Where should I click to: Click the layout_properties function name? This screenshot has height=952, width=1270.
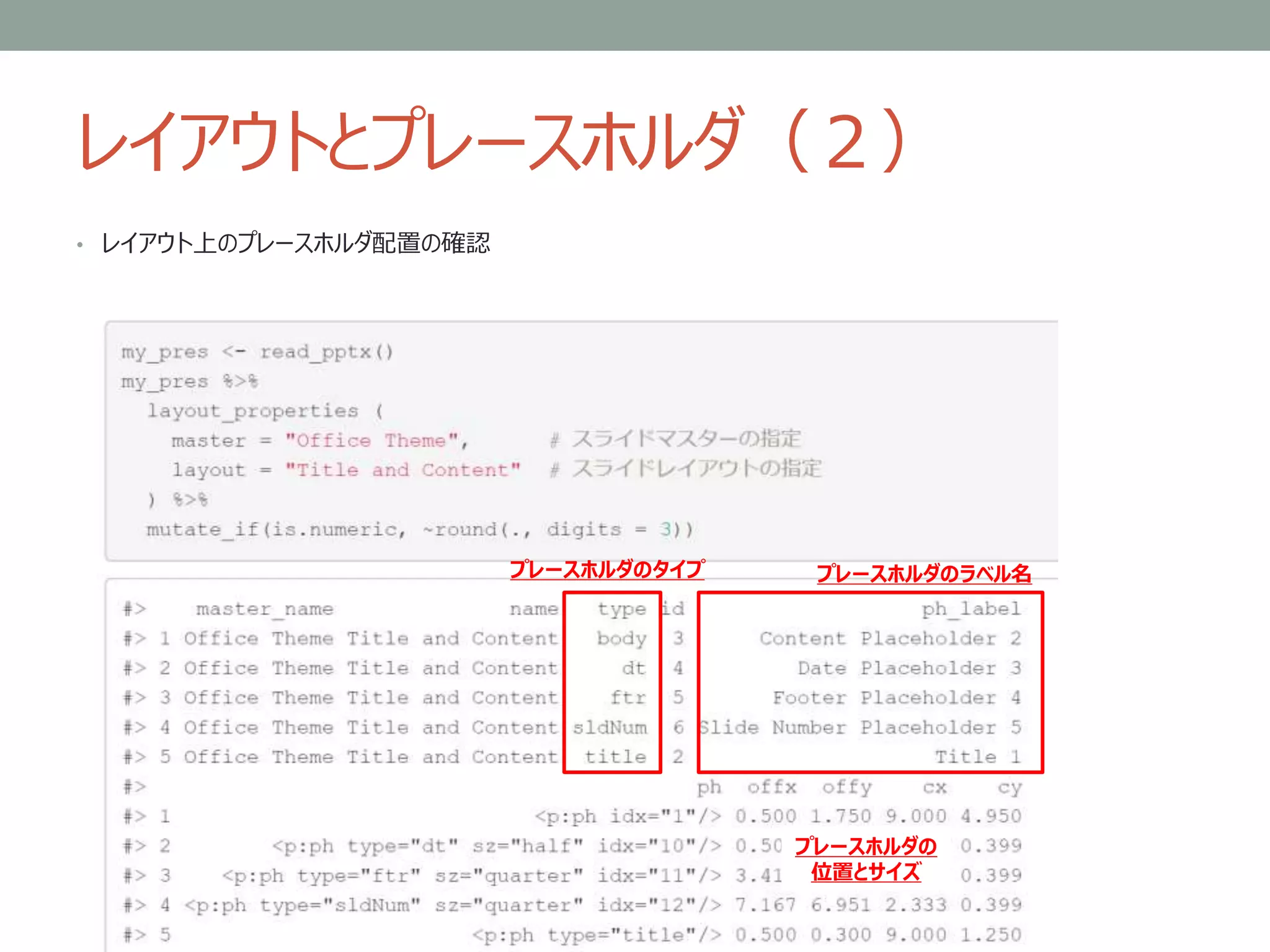pyautogui.click(x=252, y=411)
